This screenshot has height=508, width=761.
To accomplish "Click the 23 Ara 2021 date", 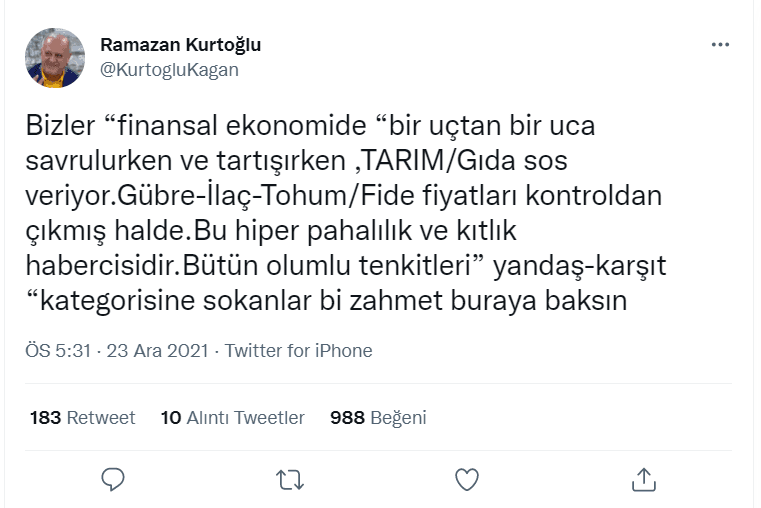I will (x=155, y=351).
